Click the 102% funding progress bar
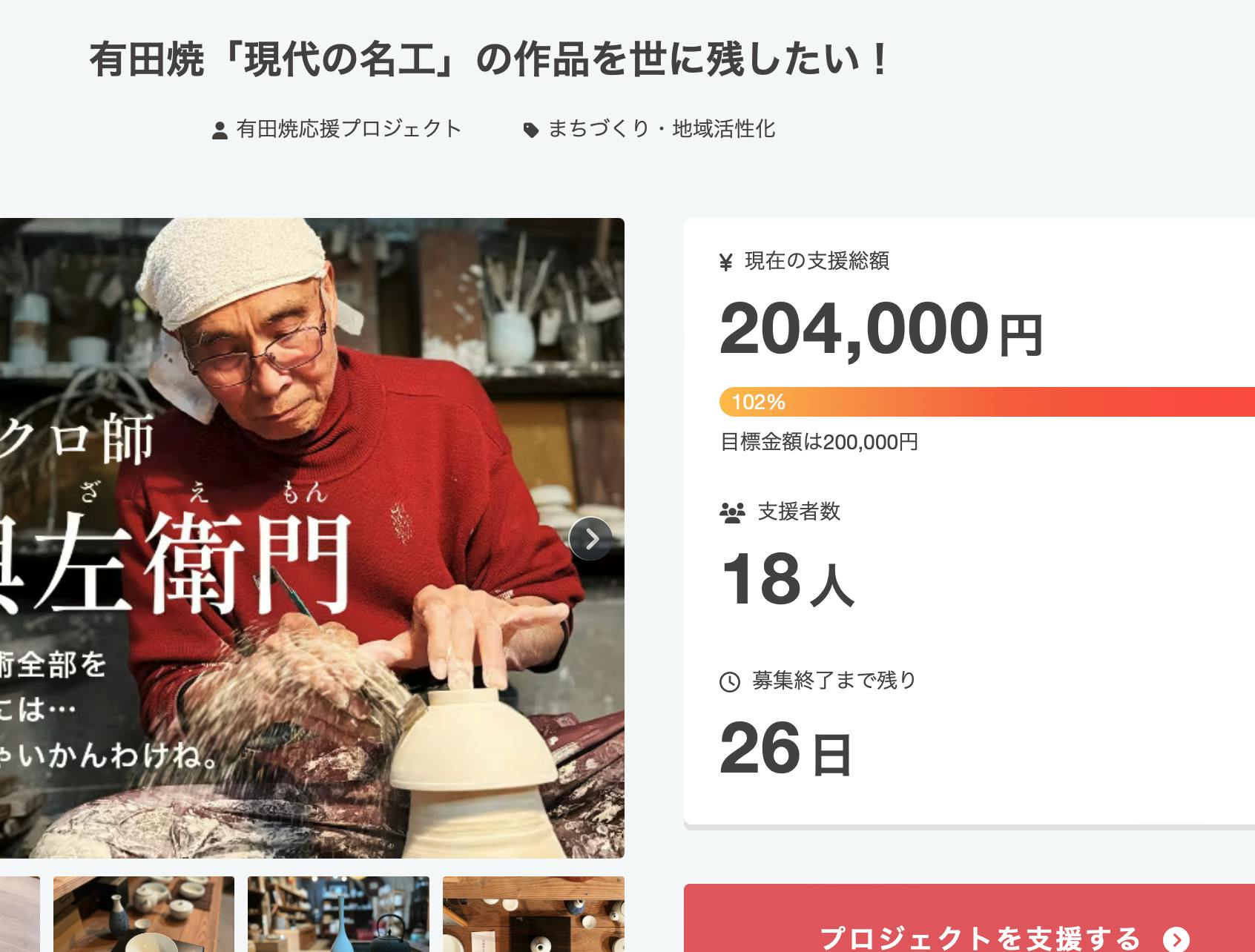Image resolution: width=1255 pixels, height=952 pixels. [x=987, y=402]
